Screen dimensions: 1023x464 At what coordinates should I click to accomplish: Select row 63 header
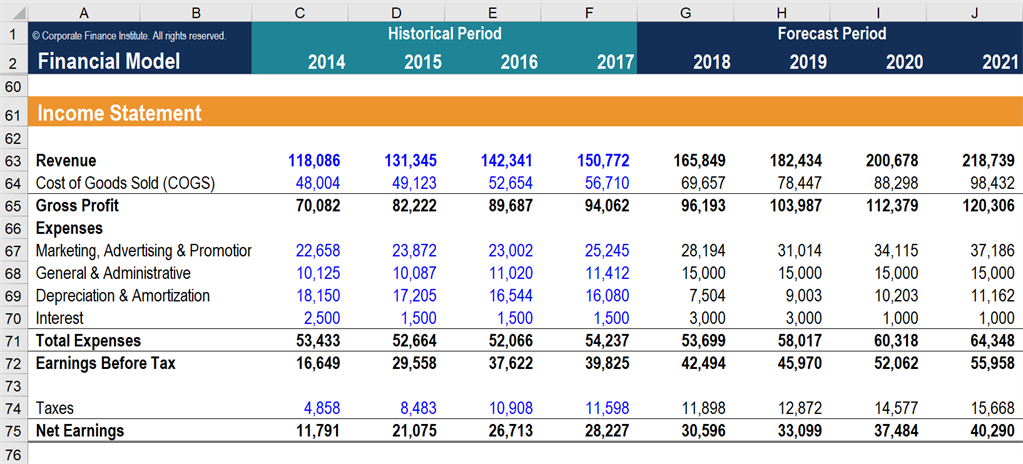pyautogui.click(x=14, y=160)
